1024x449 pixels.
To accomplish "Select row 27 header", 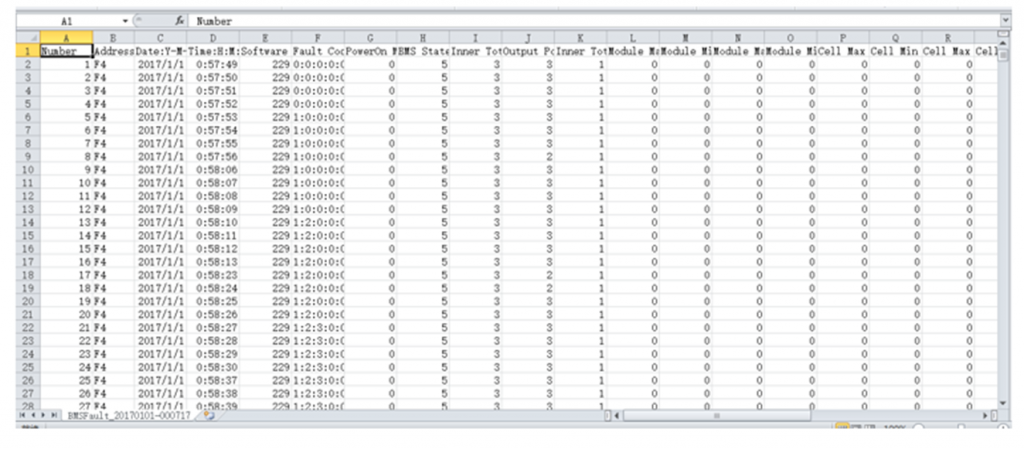I will pyautogui.click(x=27, y=394).
